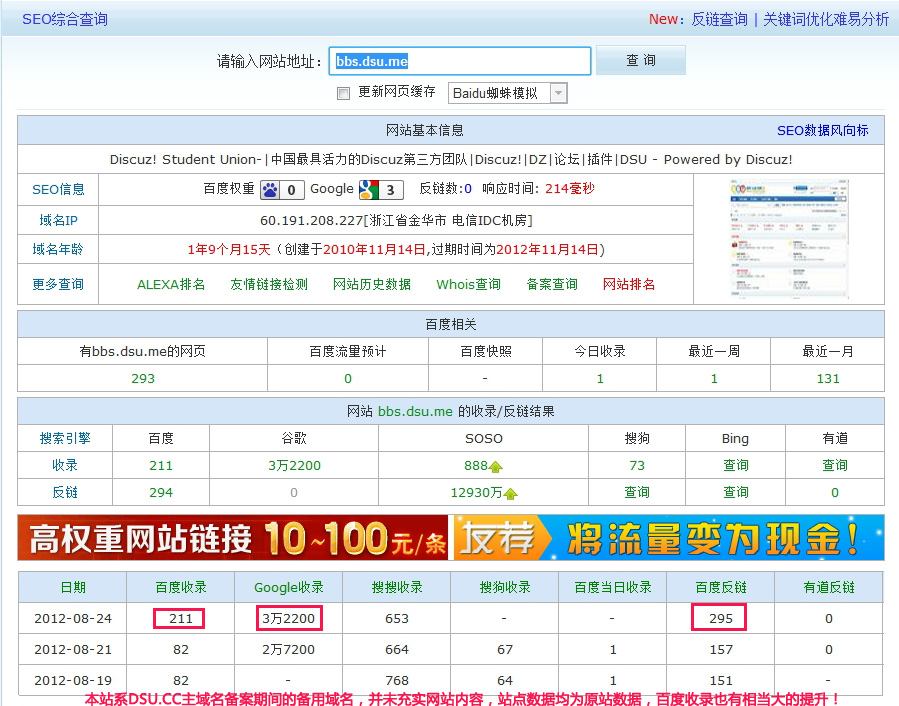Click the 搜索引擎 row header
Image resolution: width=899 pixels, height=706 pixels.
[65, 439]
